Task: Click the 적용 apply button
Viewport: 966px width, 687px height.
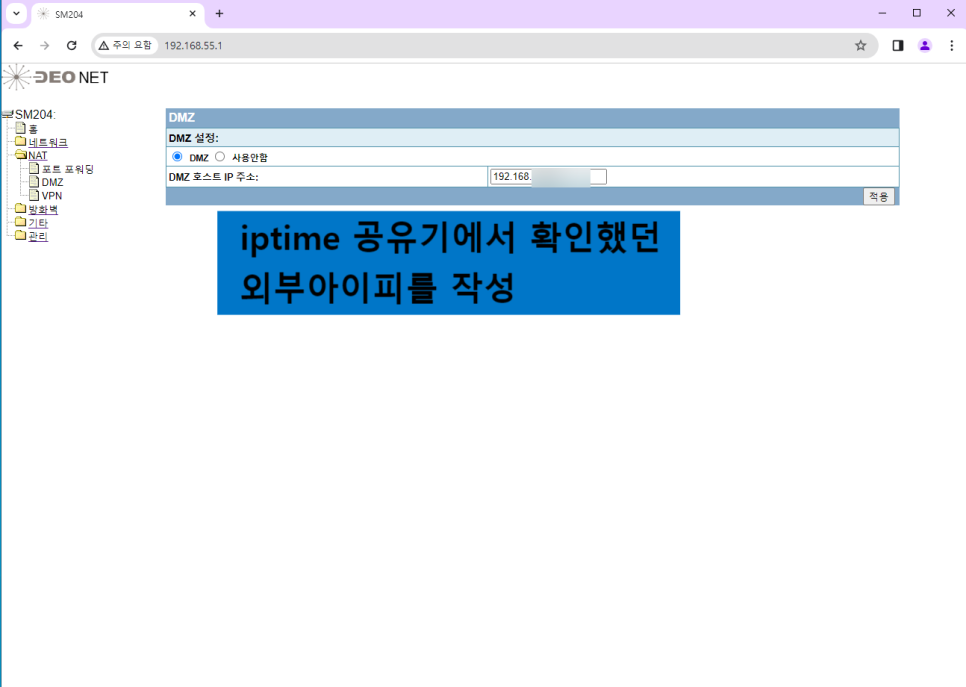Action: [x=879, y=197]
